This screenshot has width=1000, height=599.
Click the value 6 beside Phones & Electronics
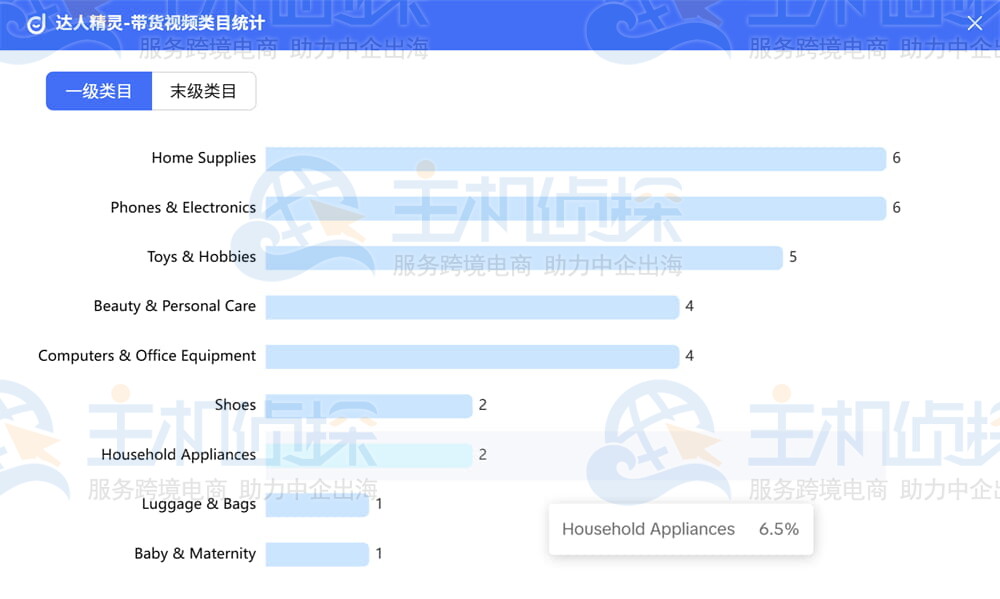point(896,207)
